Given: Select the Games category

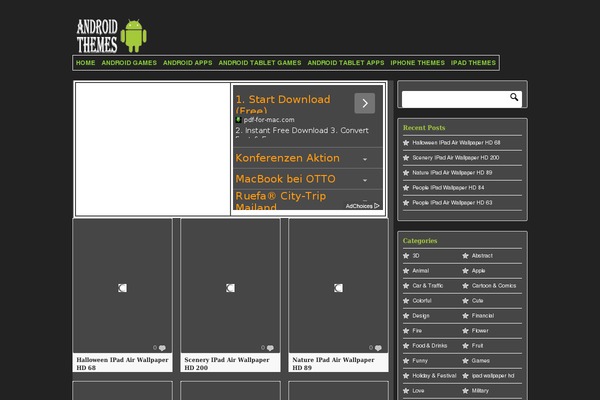Looking at the screenshot, I should pos(481,361).
